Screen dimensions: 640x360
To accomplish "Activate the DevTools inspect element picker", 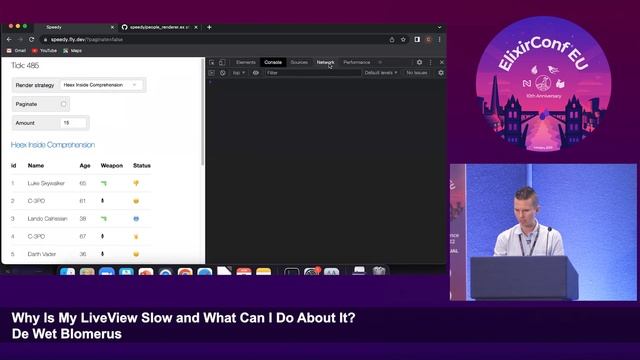I will (x=212, y=62).
